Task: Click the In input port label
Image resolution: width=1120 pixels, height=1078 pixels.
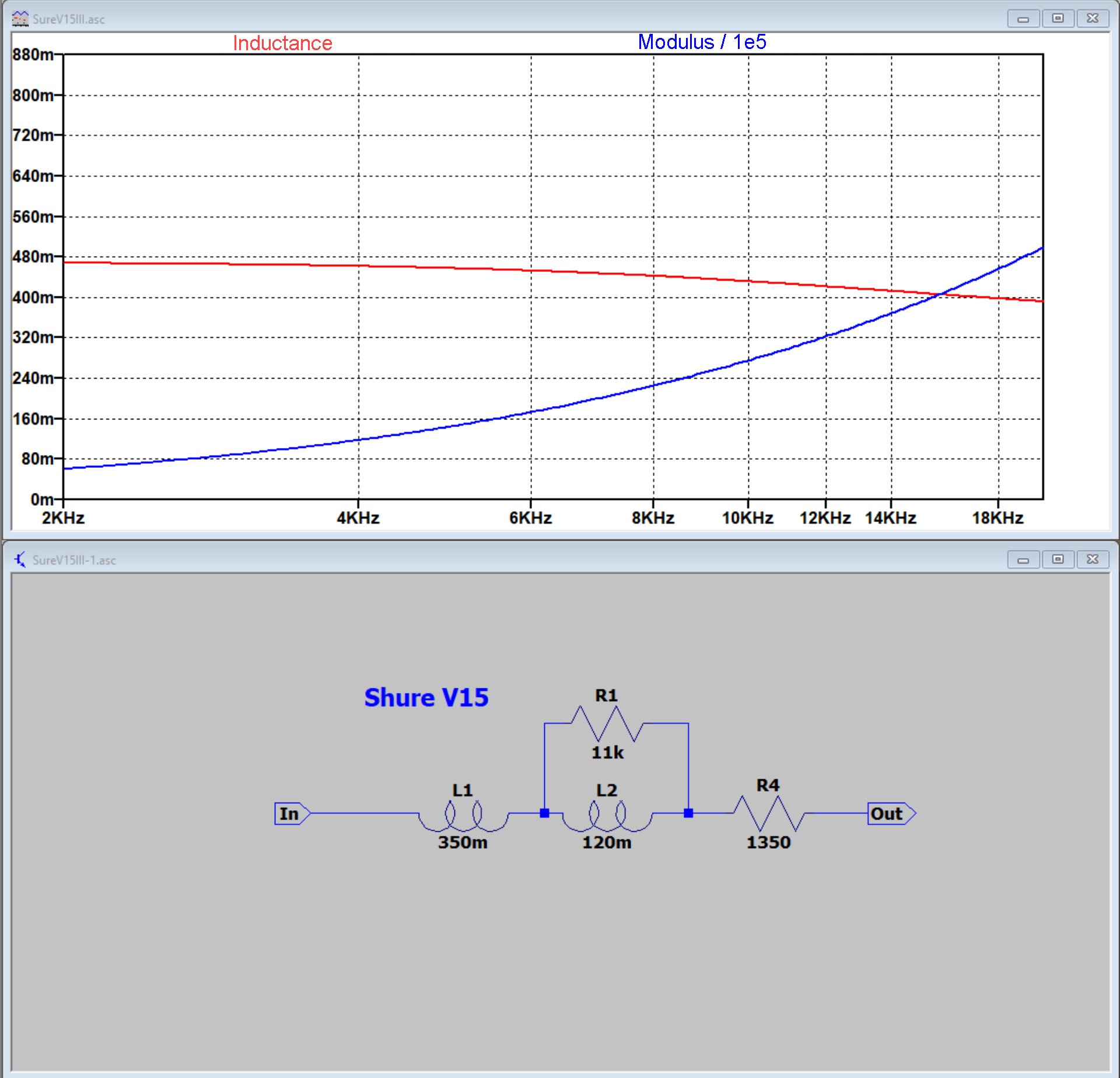Action: coord(293,813)
